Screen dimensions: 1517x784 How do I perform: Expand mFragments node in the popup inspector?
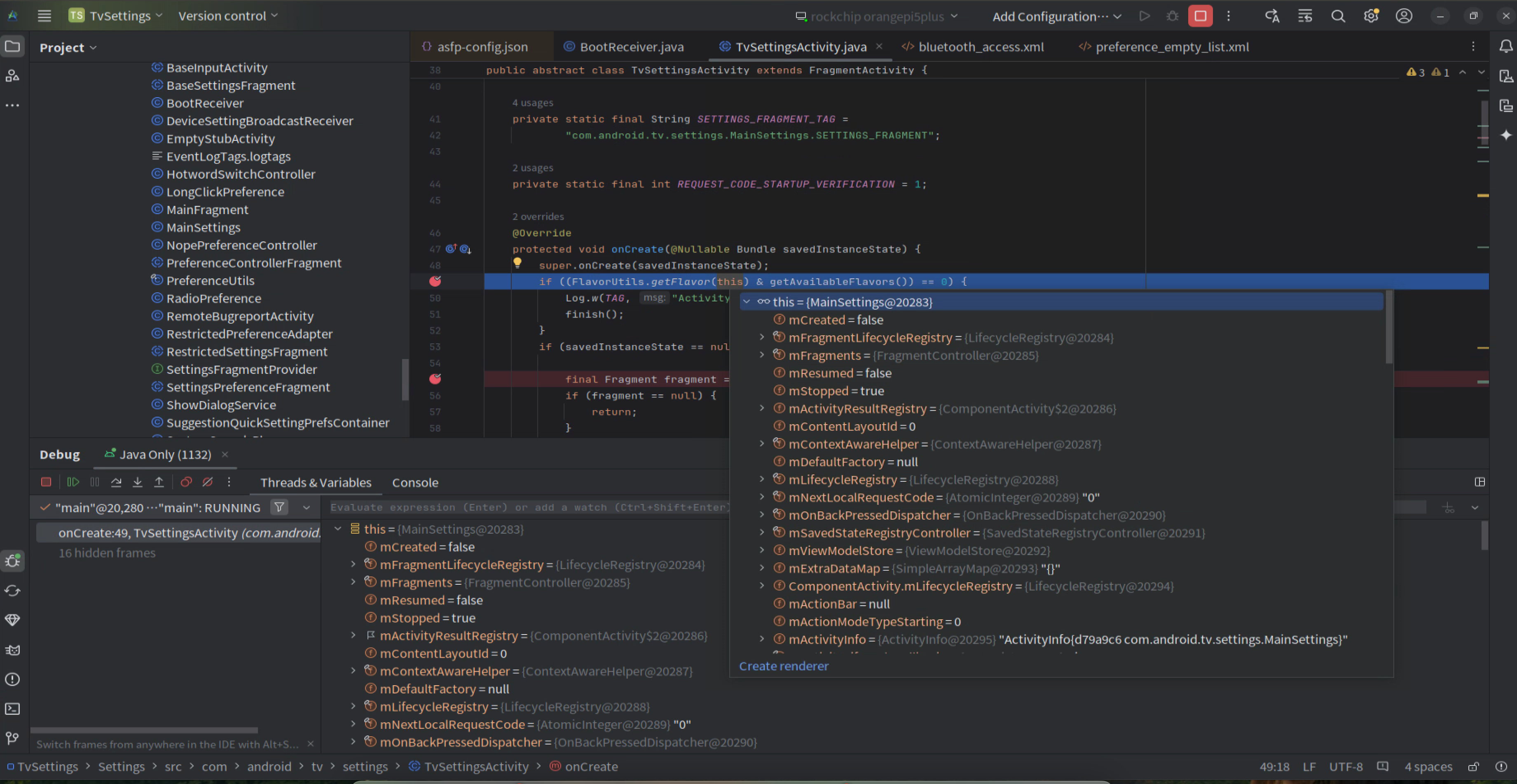click(x=761, y=355)
